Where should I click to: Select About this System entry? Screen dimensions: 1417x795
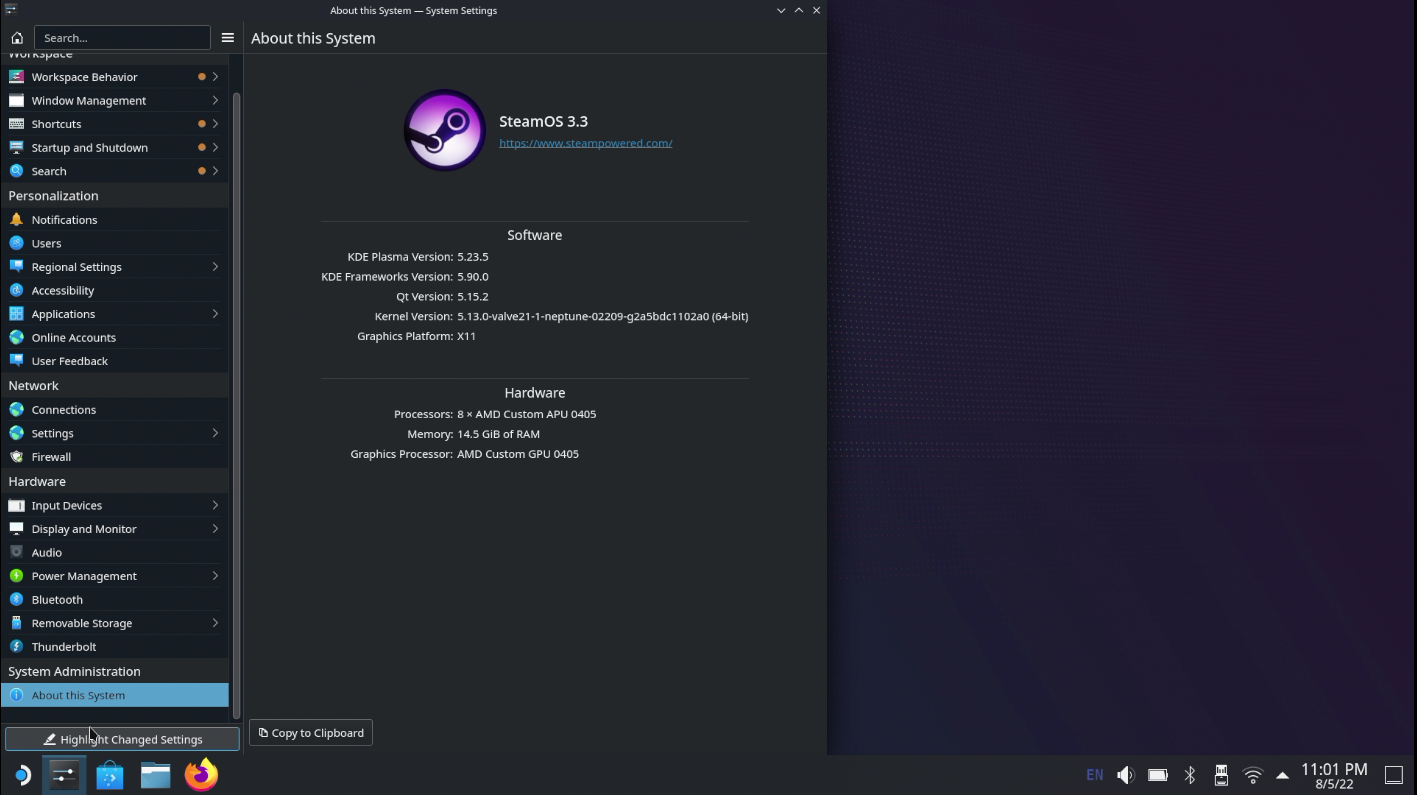(x=114, y=695)
